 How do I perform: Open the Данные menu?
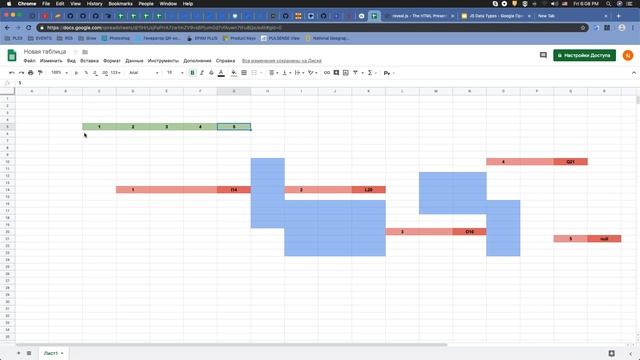click(134, 61)
